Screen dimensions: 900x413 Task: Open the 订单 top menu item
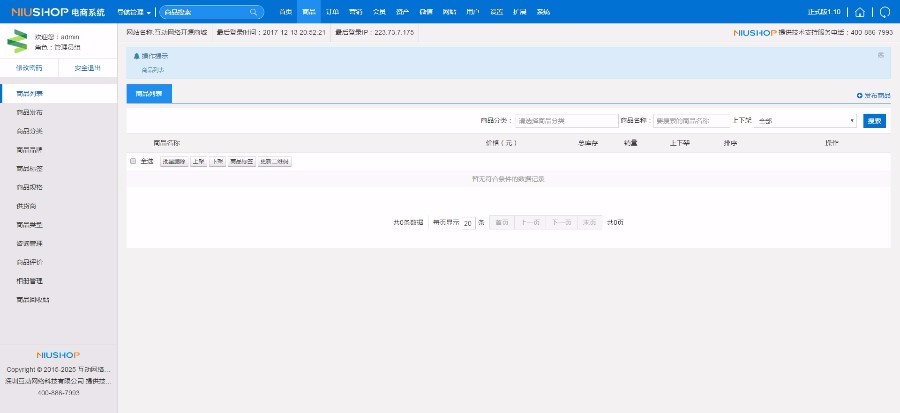332,12
